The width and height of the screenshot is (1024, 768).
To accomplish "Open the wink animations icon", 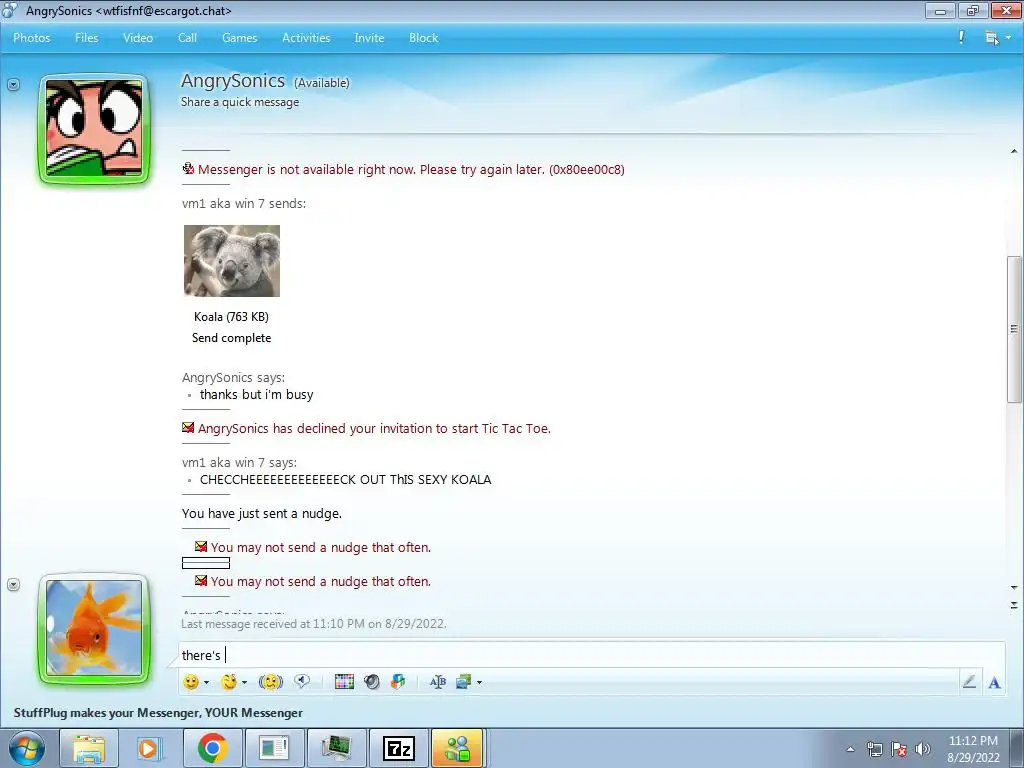I will point(229,682).
